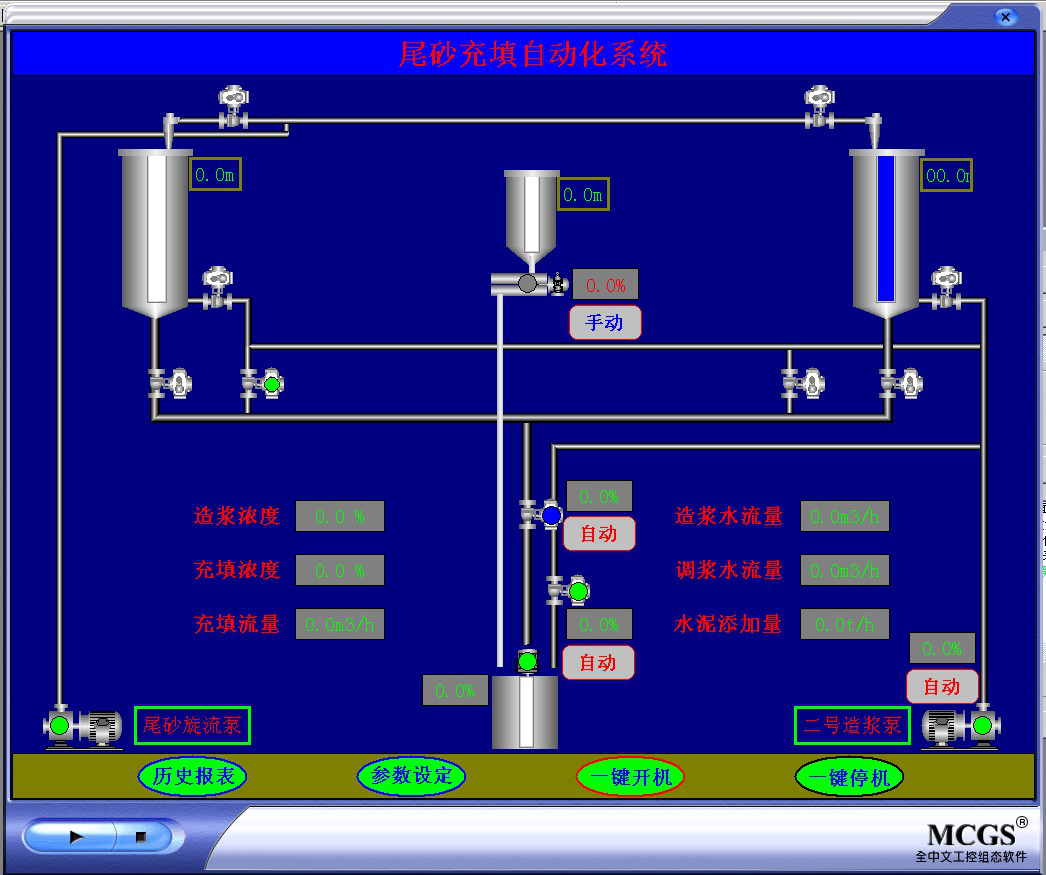Click the 造浆浓度 value field
This screenshot has width=1046, height=875.
tap(340, 517)
